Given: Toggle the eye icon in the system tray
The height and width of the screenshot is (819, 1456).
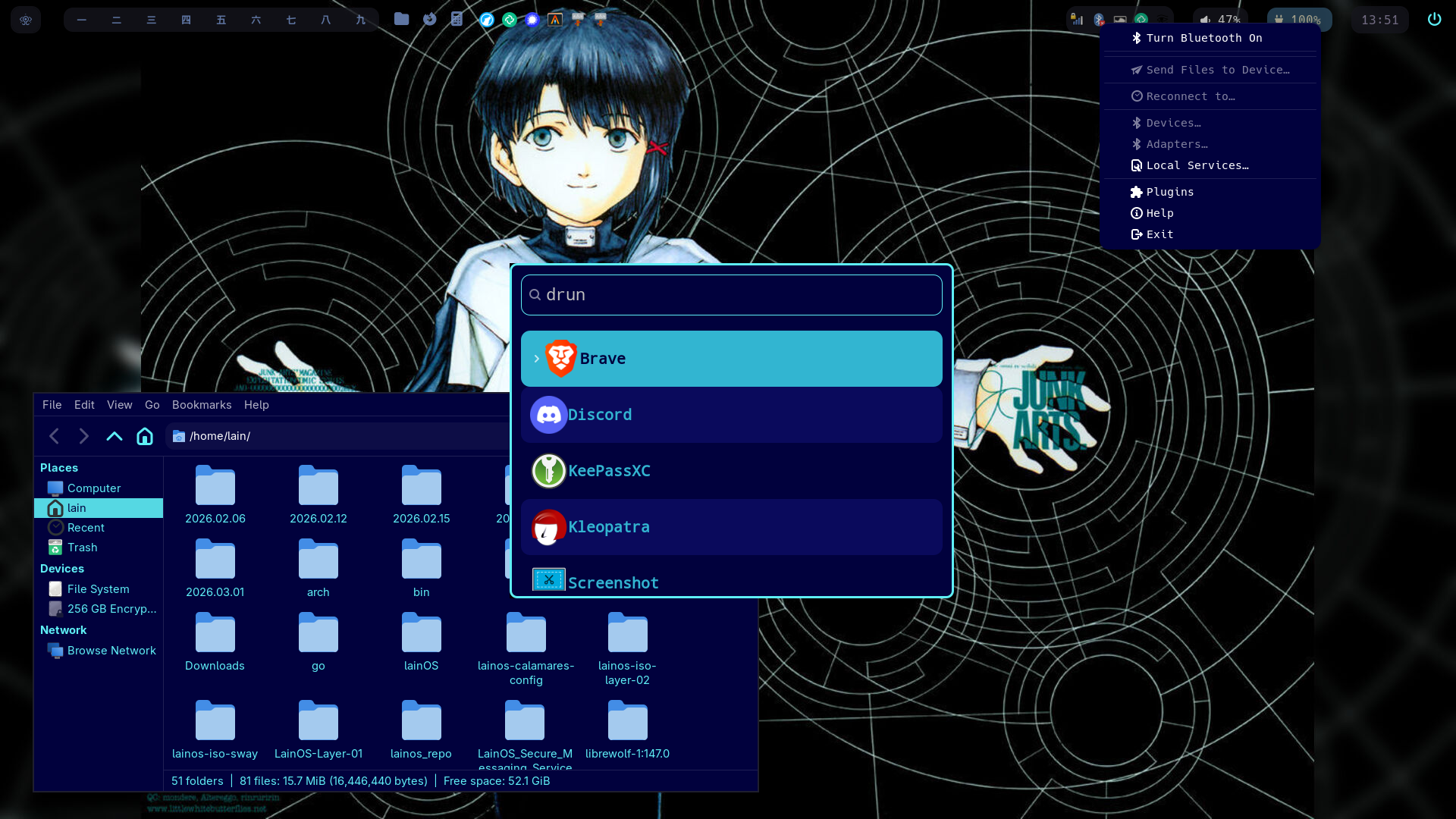Looking at the screenshot, I should pos(1164,19).
